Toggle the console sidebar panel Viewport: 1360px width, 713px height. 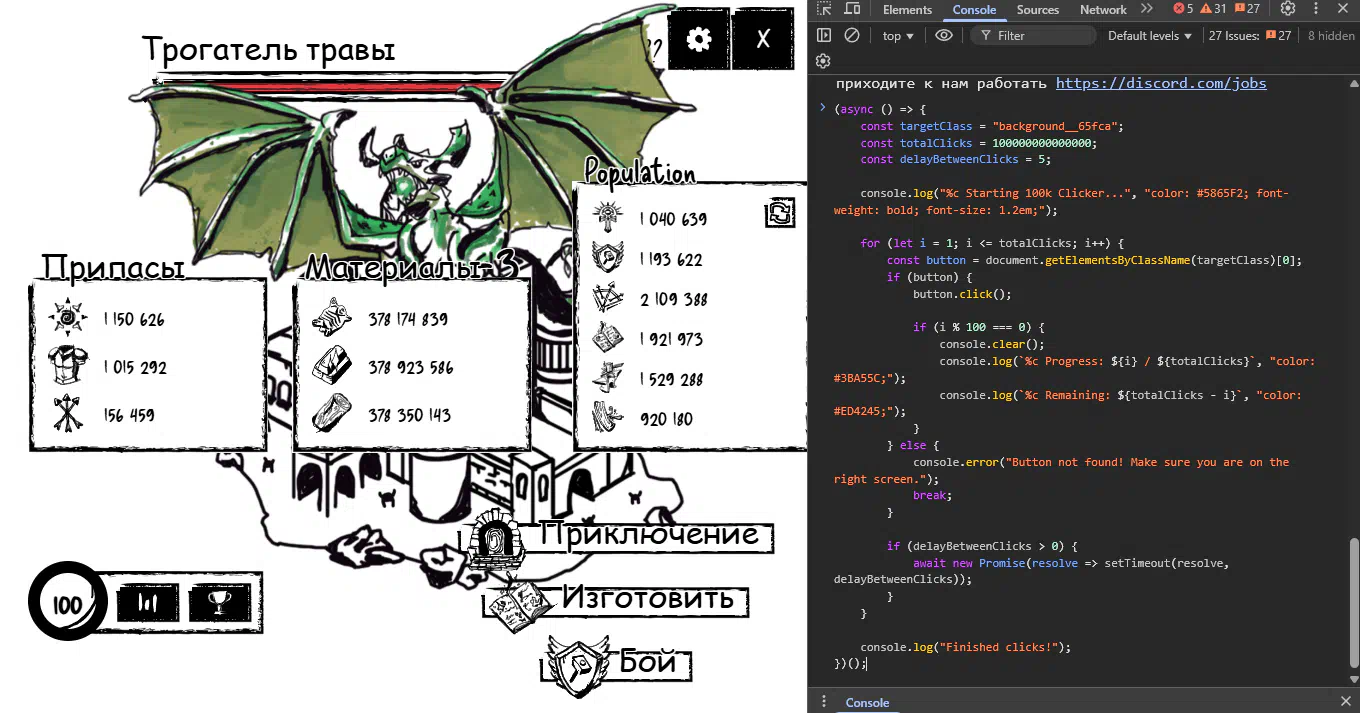point(823,35)
